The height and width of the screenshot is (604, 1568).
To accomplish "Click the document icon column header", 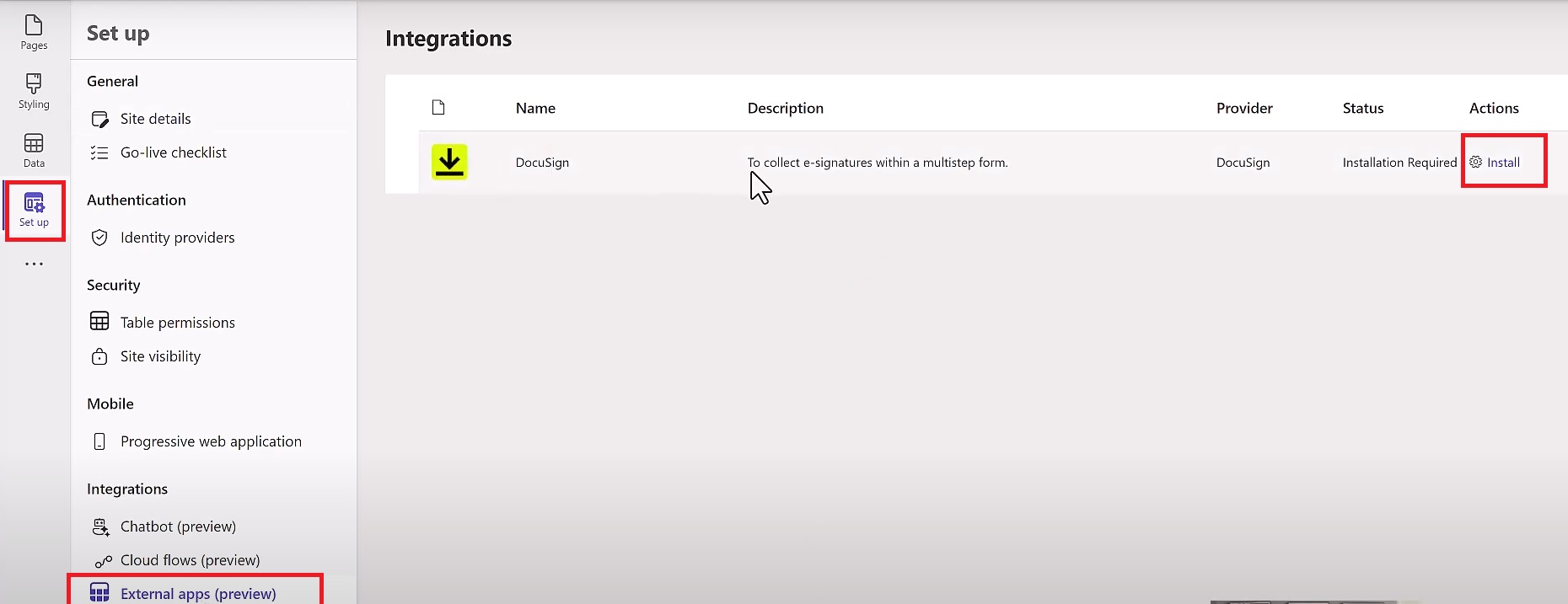I will [438, 108].
